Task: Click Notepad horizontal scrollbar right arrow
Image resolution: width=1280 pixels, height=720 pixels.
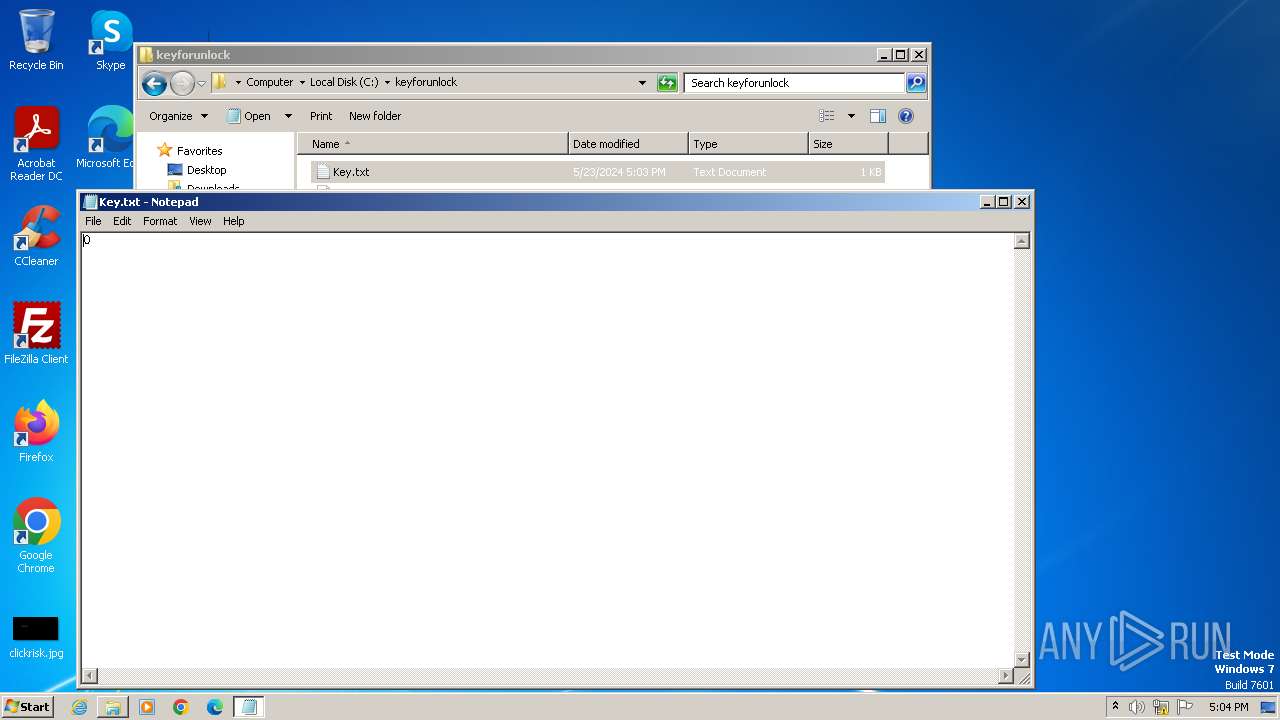Action: pyautogui.click(x=1005, y=676)
